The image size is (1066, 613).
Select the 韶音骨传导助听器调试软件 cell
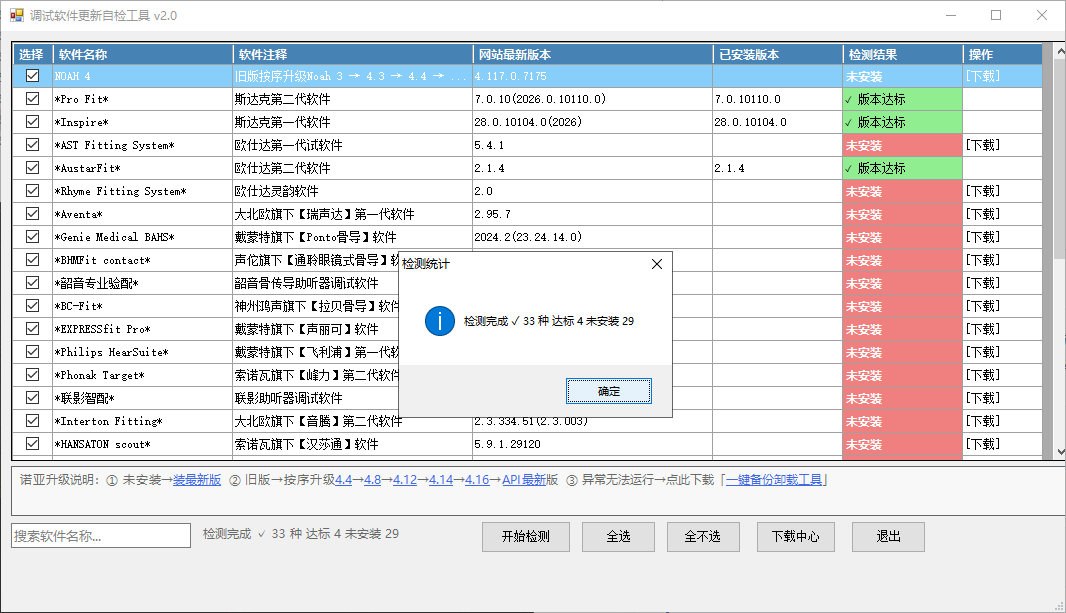click(315, 283)
